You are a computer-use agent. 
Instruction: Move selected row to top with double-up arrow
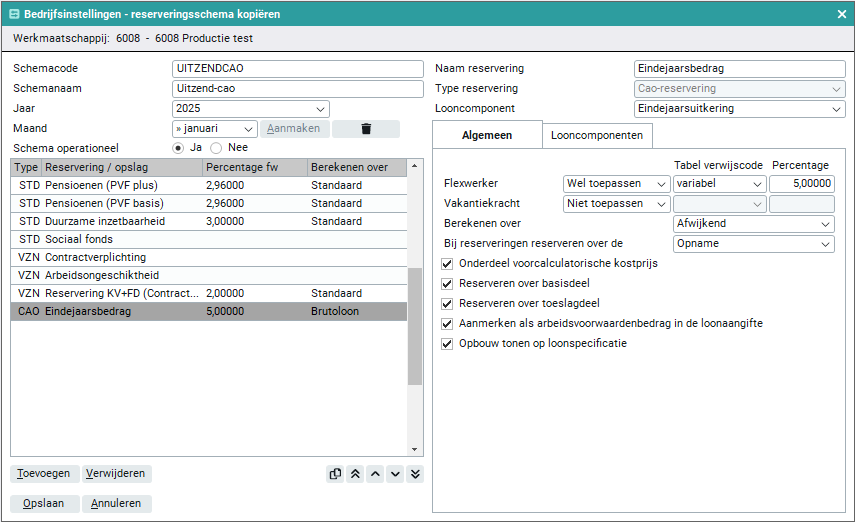[355, 474]
